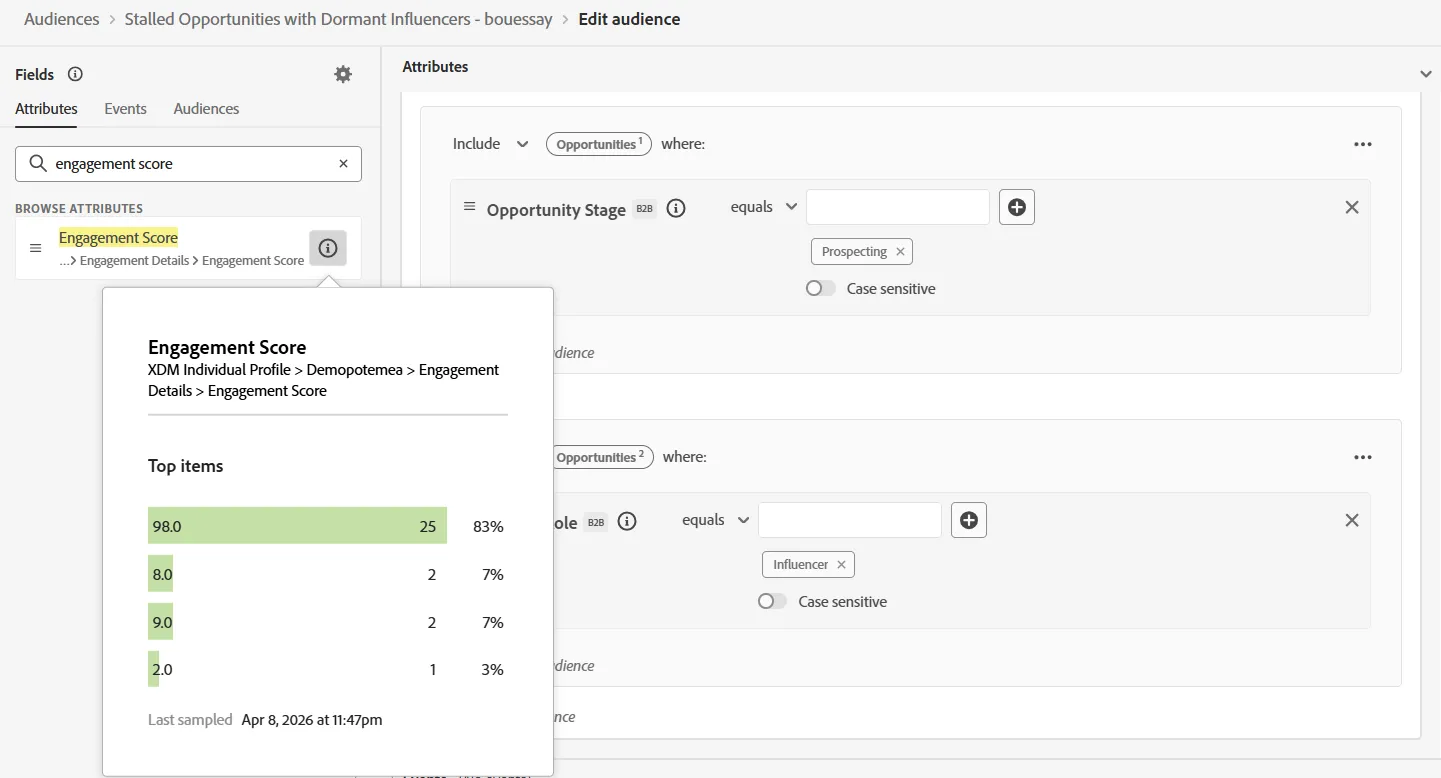Add value with plus button in Opportunity Stage row
The height and width of the screenshot is (778, 1441).
tap(1017, 207)
